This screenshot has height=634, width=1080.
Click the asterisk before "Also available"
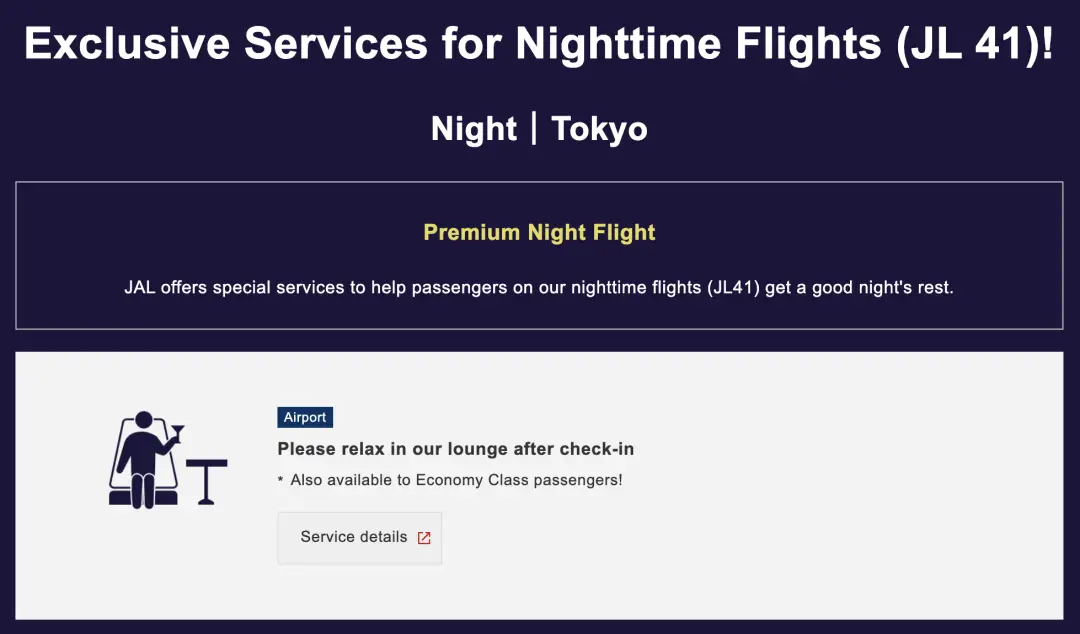click(281, 481)
